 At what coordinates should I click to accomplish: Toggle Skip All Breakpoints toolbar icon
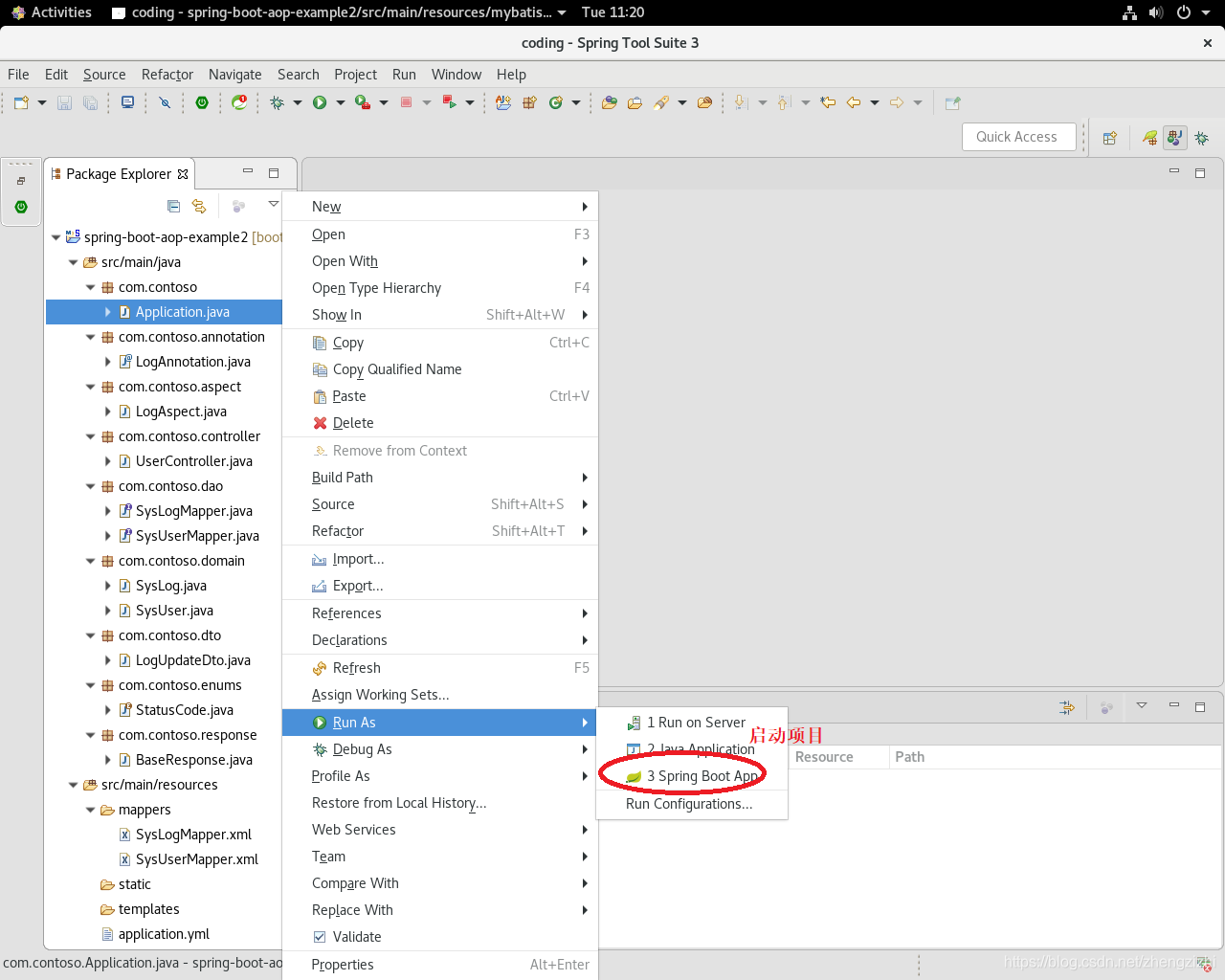pos(165,102)
